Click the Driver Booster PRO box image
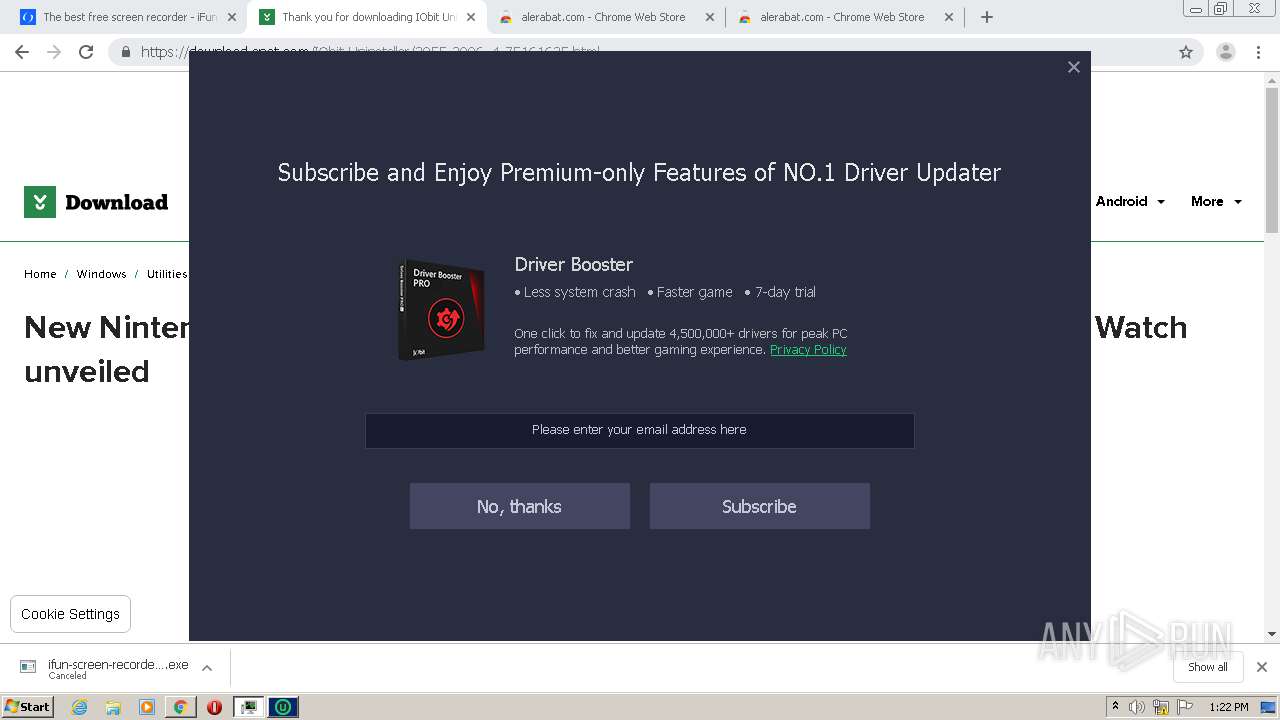 (x=442, y=309)
